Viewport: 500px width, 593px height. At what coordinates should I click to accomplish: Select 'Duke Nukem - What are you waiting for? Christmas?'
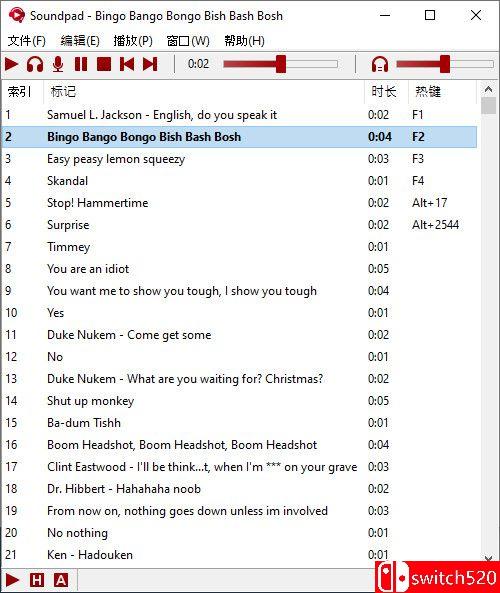tap(239, 379)
